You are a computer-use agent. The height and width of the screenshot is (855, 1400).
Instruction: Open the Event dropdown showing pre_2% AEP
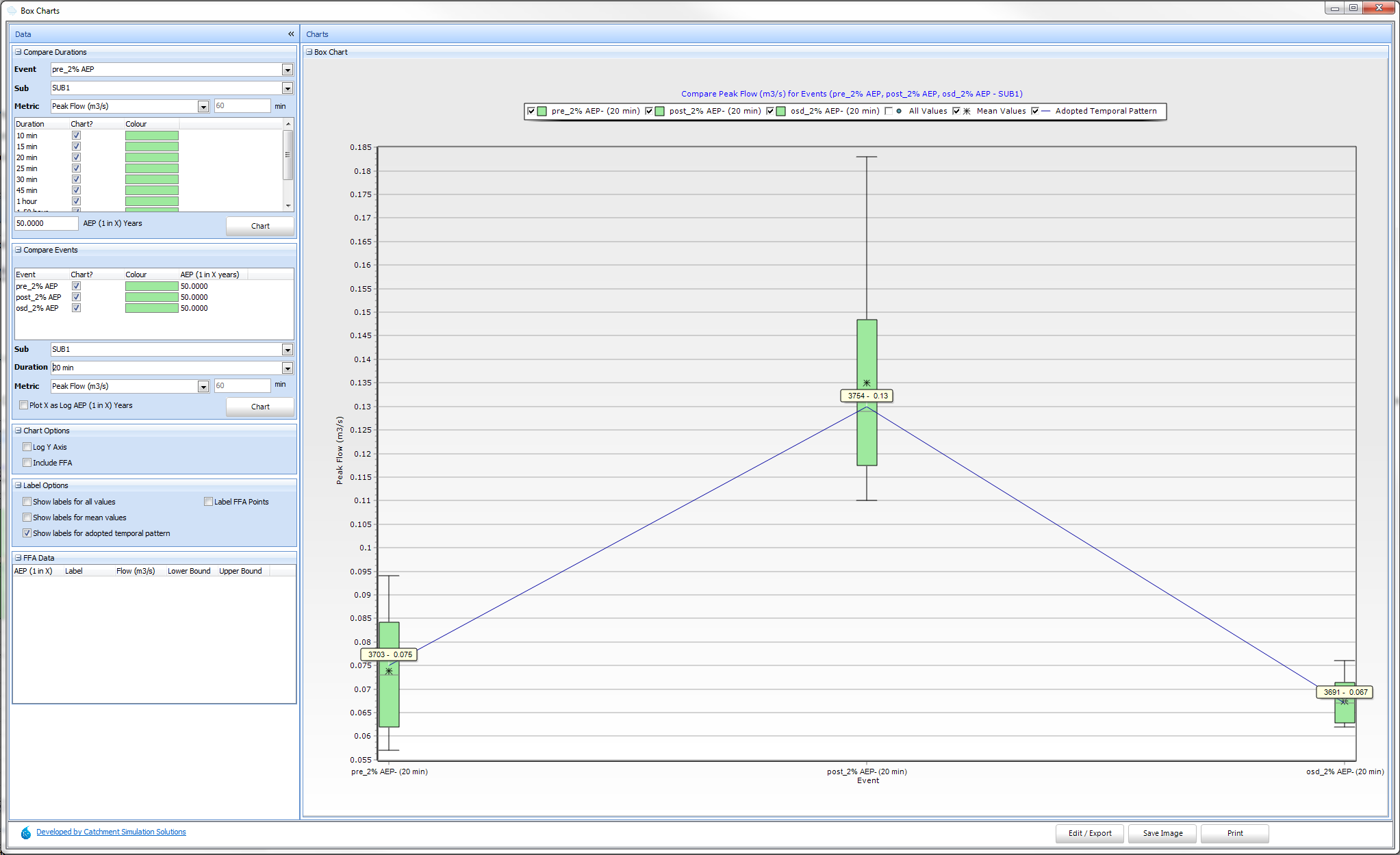[x=288, y=70]
